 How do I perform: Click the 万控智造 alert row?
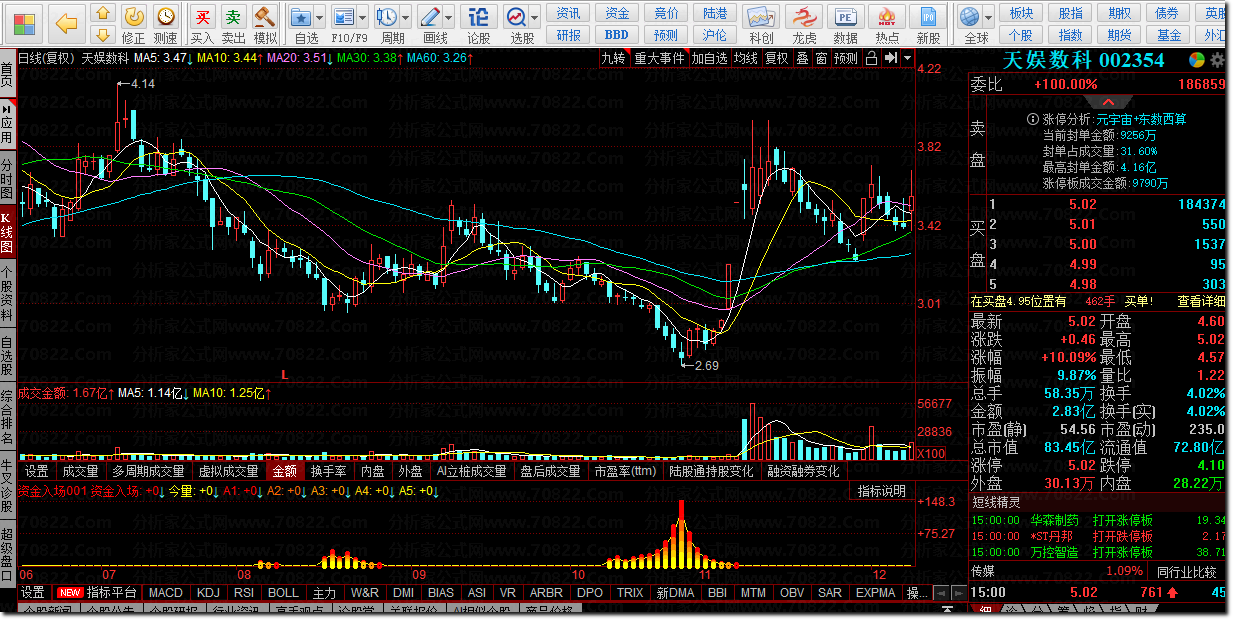(1098, 552)
